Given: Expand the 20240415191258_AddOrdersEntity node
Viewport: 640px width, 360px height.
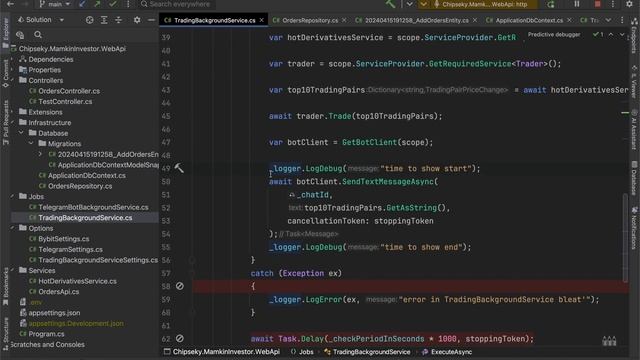Looking at the screenshot, I should click(x=40, y=154).
